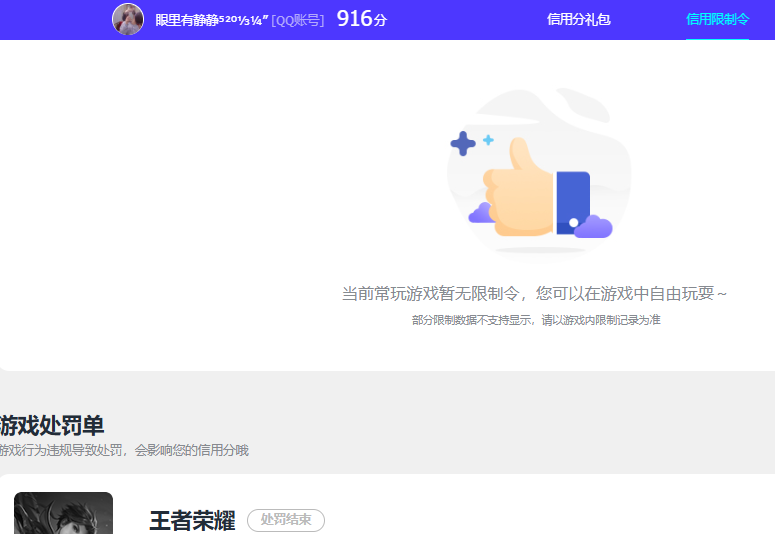Image resolution: width=775 pixels, height=534 pixels.
Task: Click the subtitle 游戏行为违规导致处罚
Action: click(124, 450)
